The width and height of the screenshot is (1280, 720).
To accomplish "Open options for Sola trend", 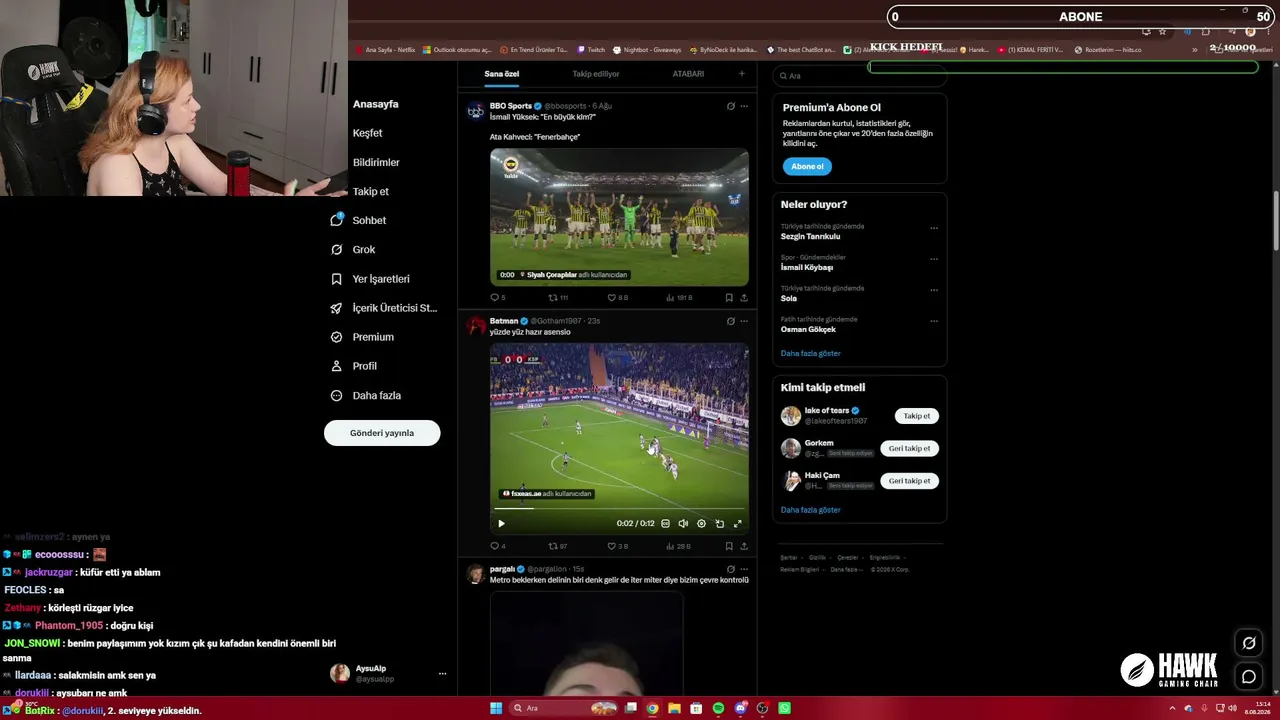I will click(934, 290).
